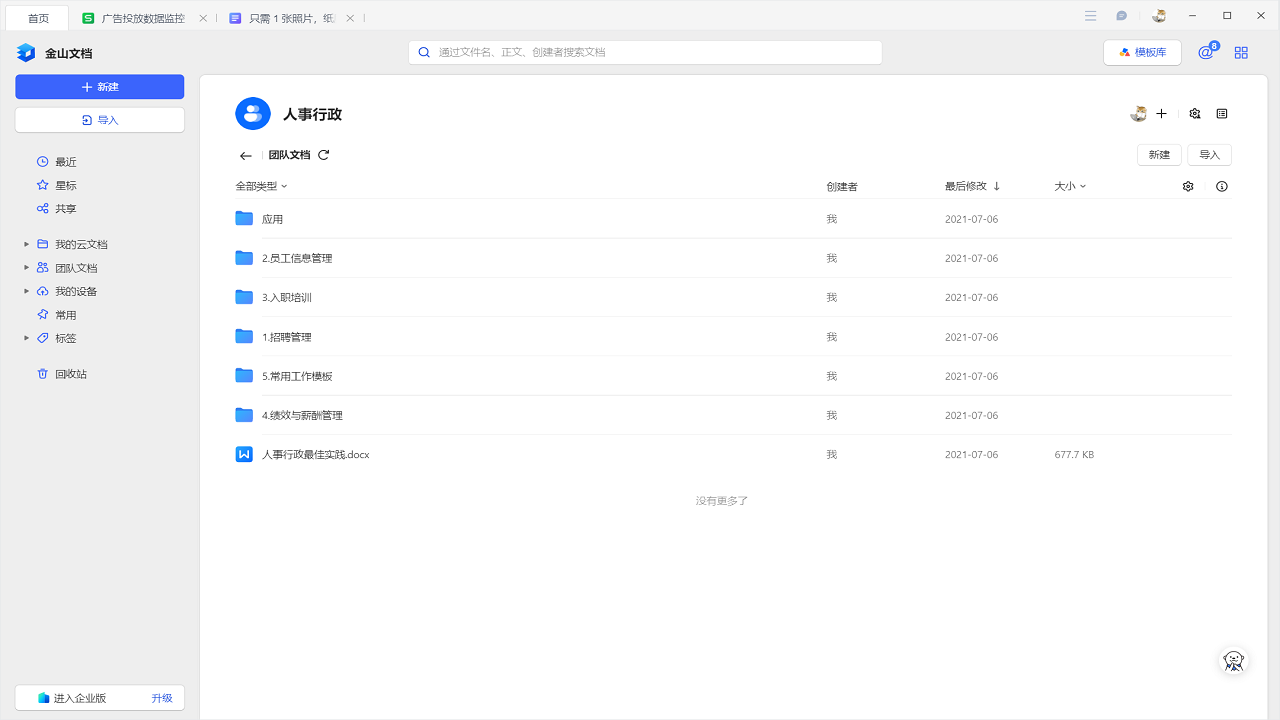
Task: Click the add member plus icon beside avatars
Action: [1161, 113]
